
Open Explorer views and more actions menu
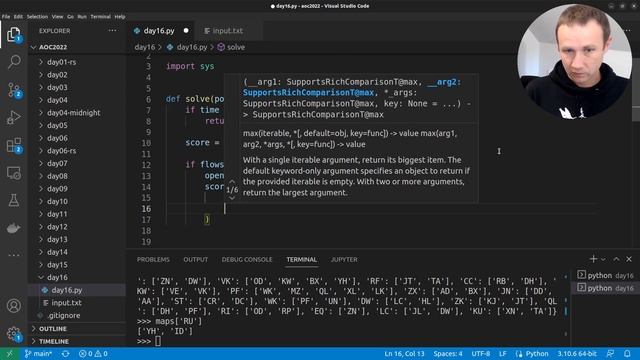(x=112, y=31)
